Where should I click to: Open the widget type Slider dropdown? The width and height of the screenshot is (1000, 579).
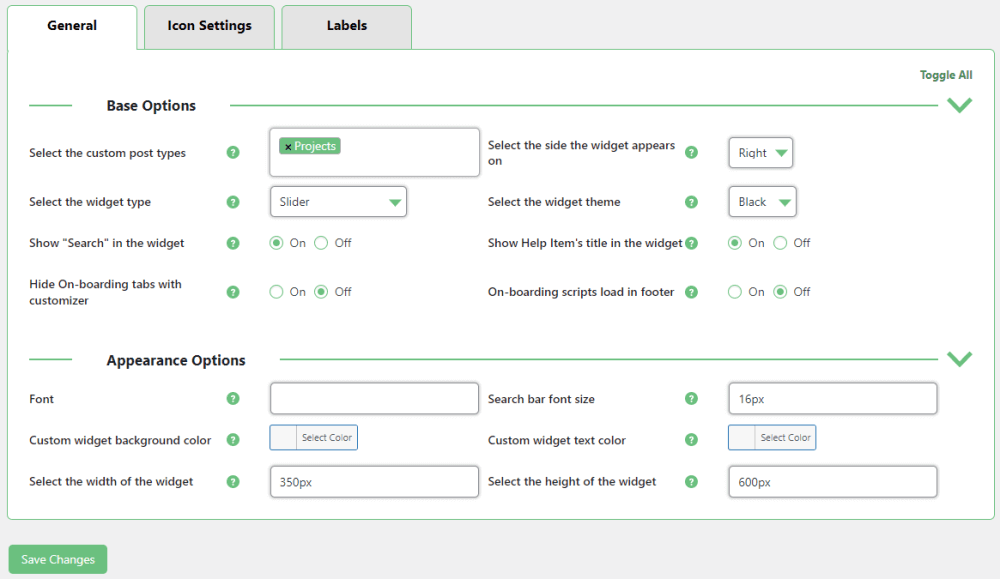pos(338,202)
